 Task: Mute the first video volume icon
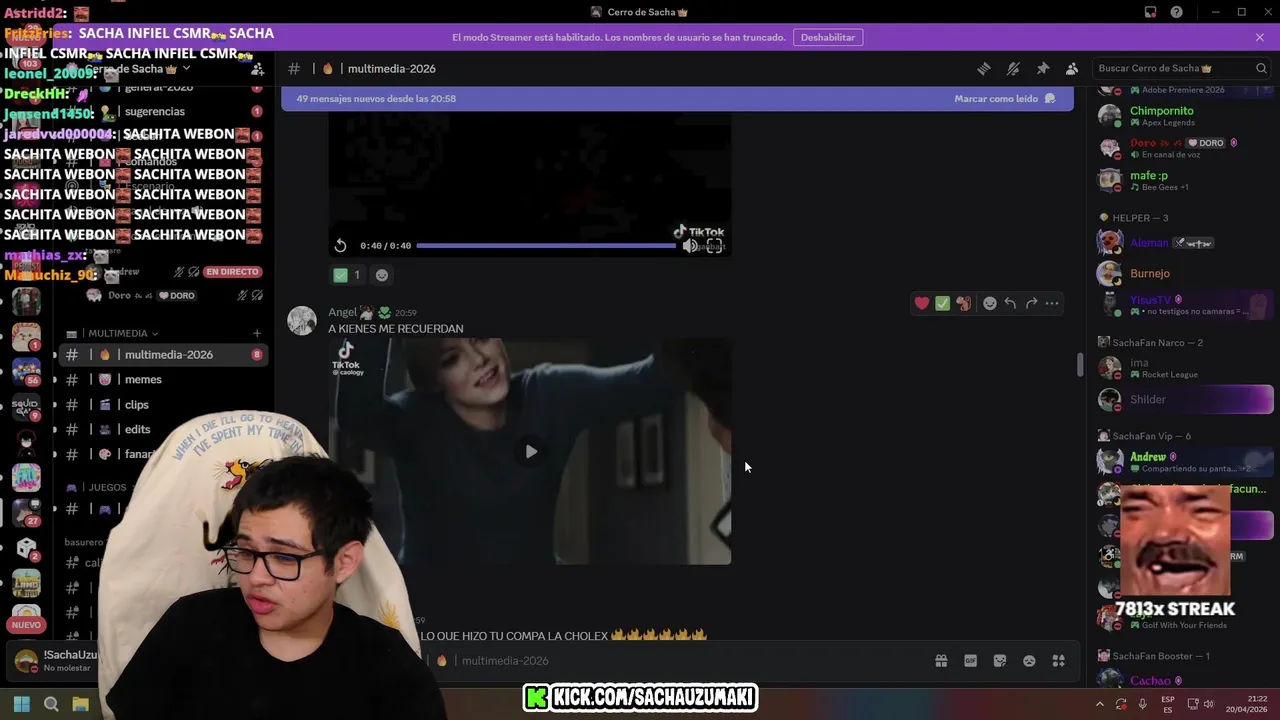pyautogui.click(x=690, y=246)
